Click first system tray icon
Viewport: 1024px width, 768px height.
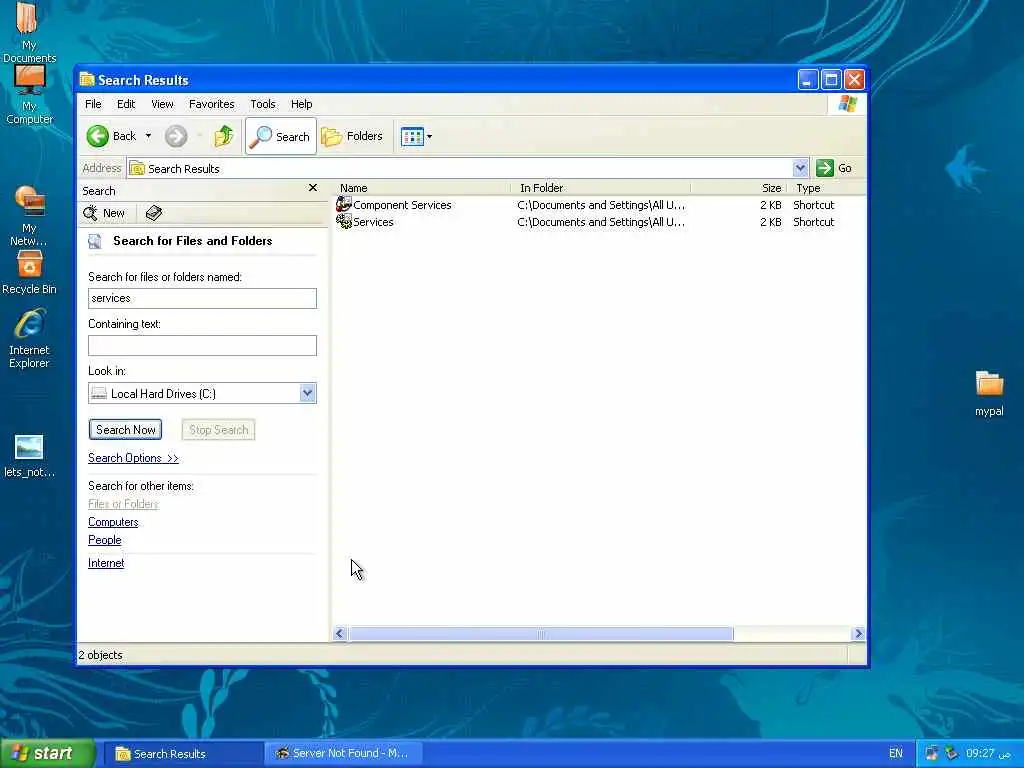(x=931, y=754)
